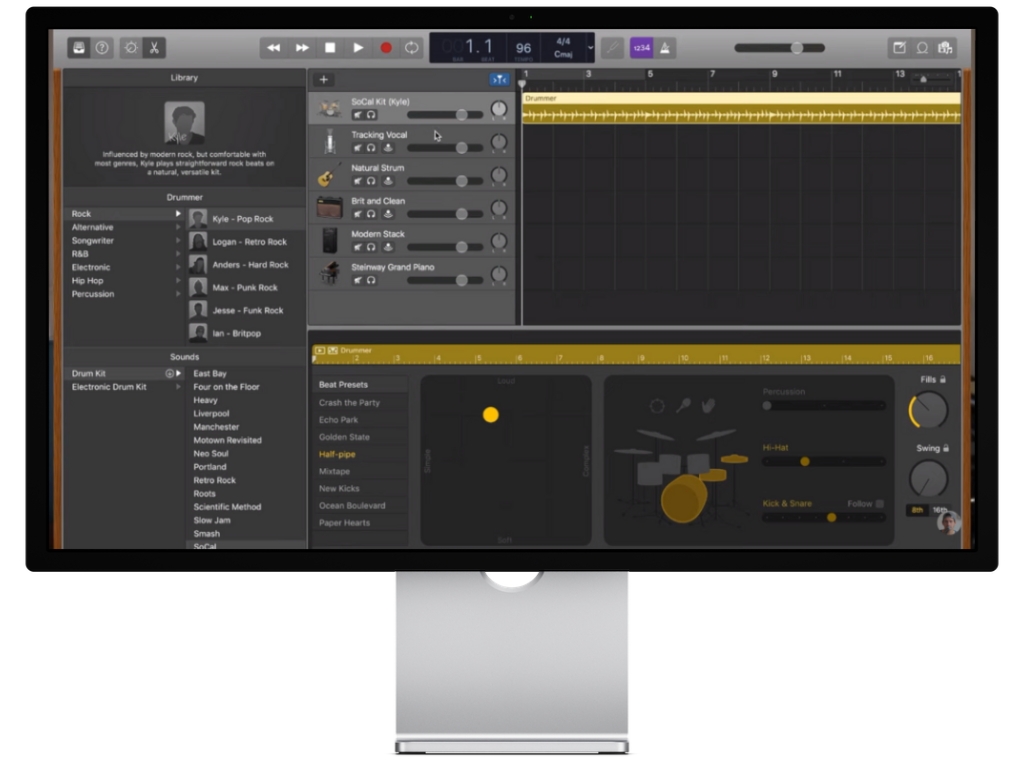Image resolution: width=1024 pixels, height=768 pixels.
Task: Choose the Echo Park beat preset
Action: click(x=338, y=420)
